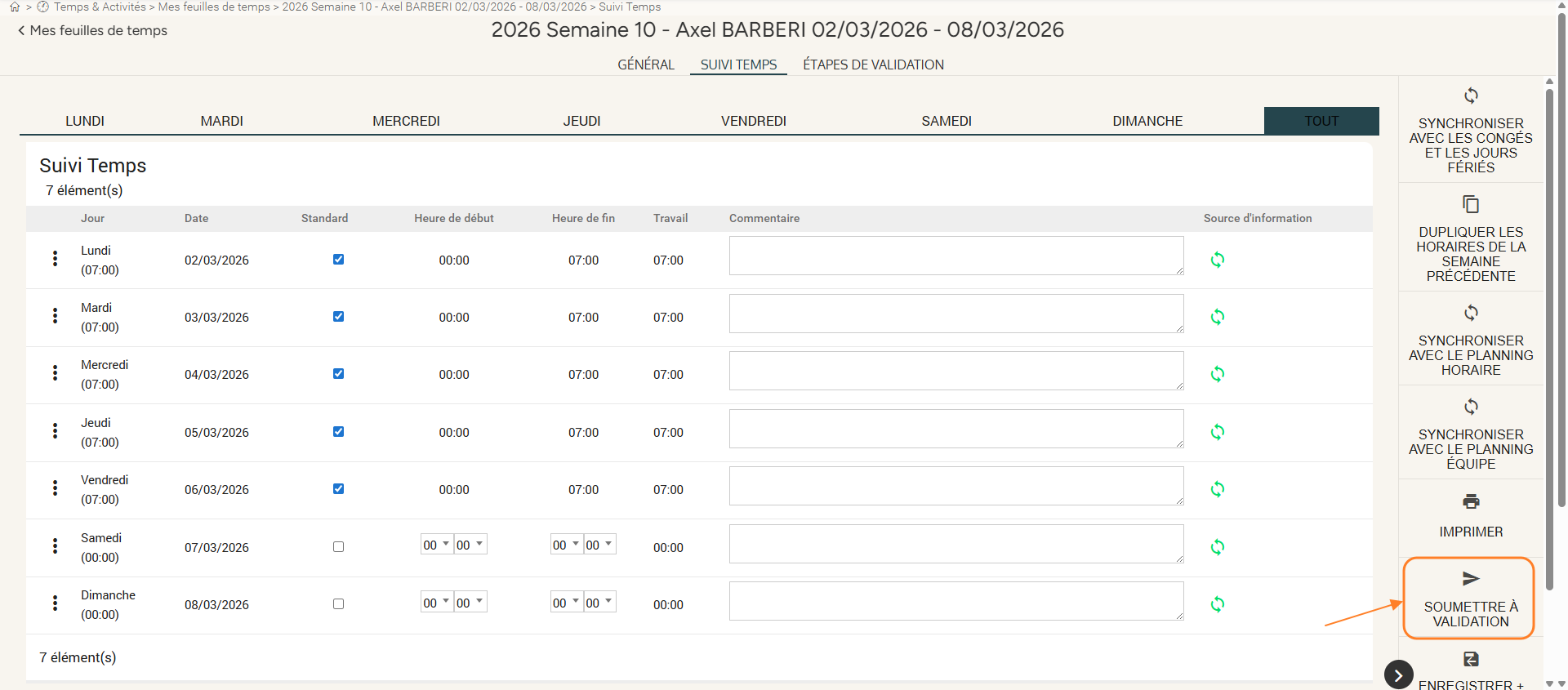Duplicate the previous week's schedule

tap(1471, 204)
